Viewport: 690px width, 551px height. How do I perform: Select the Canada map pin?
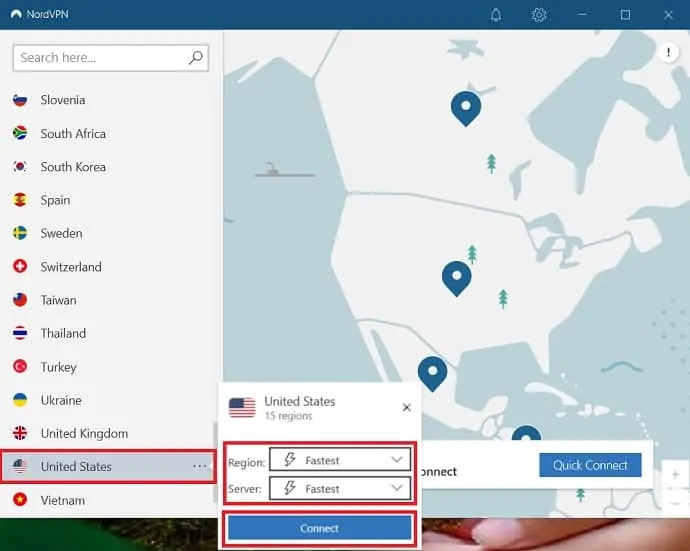pos(466,108)
